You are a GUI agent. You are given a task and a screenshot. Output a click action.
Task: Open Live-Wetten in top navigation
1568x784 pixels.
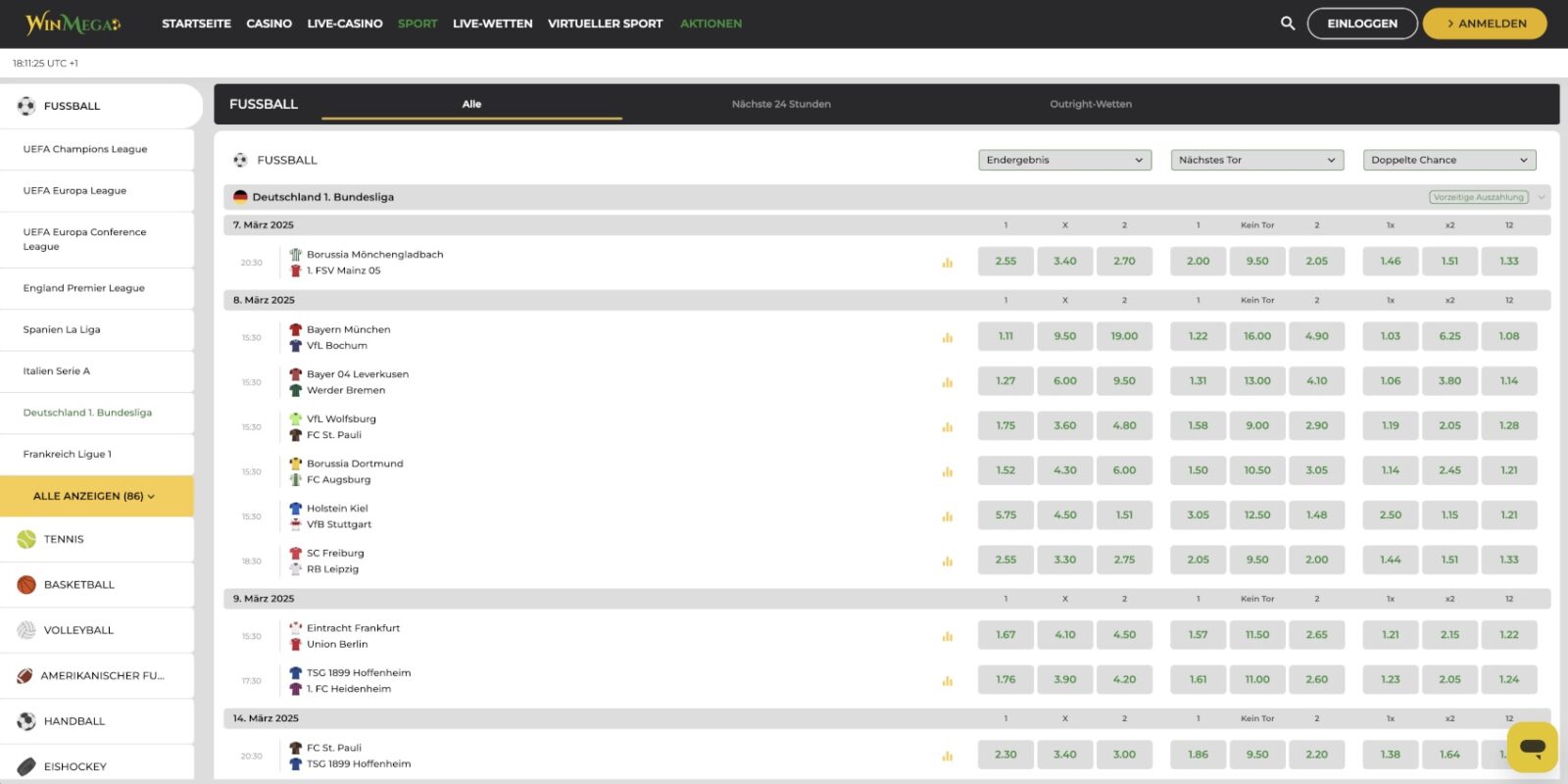click(x=493, y=24)
